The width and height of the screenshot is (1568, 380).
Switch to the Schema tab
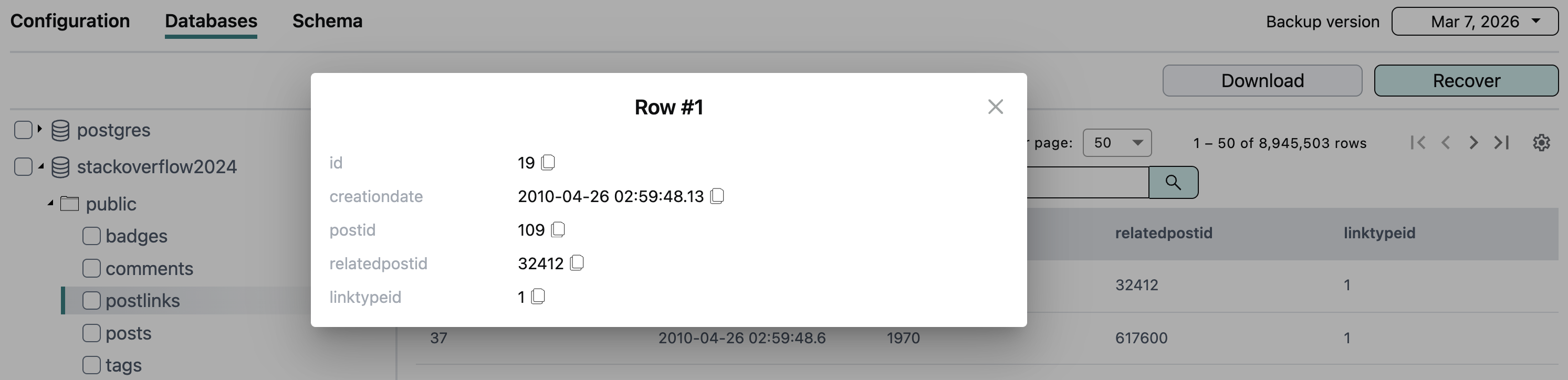coord(327,22)
